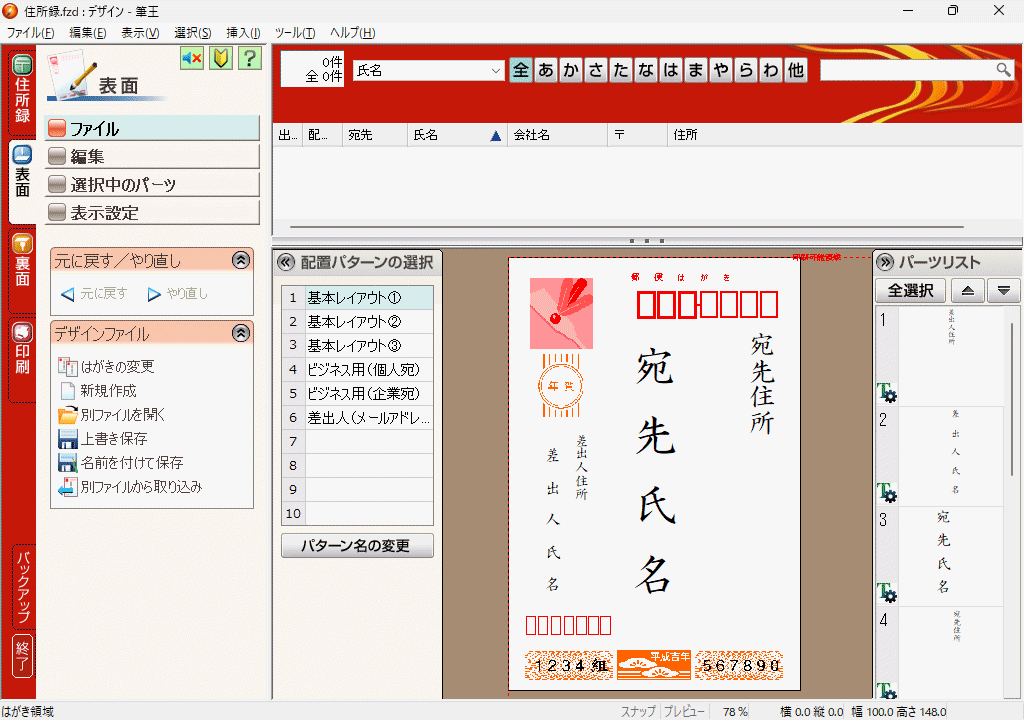This screenshot has height=720, width=1024.
Task: Open help with the question mark icon
Action: point(249,59)
